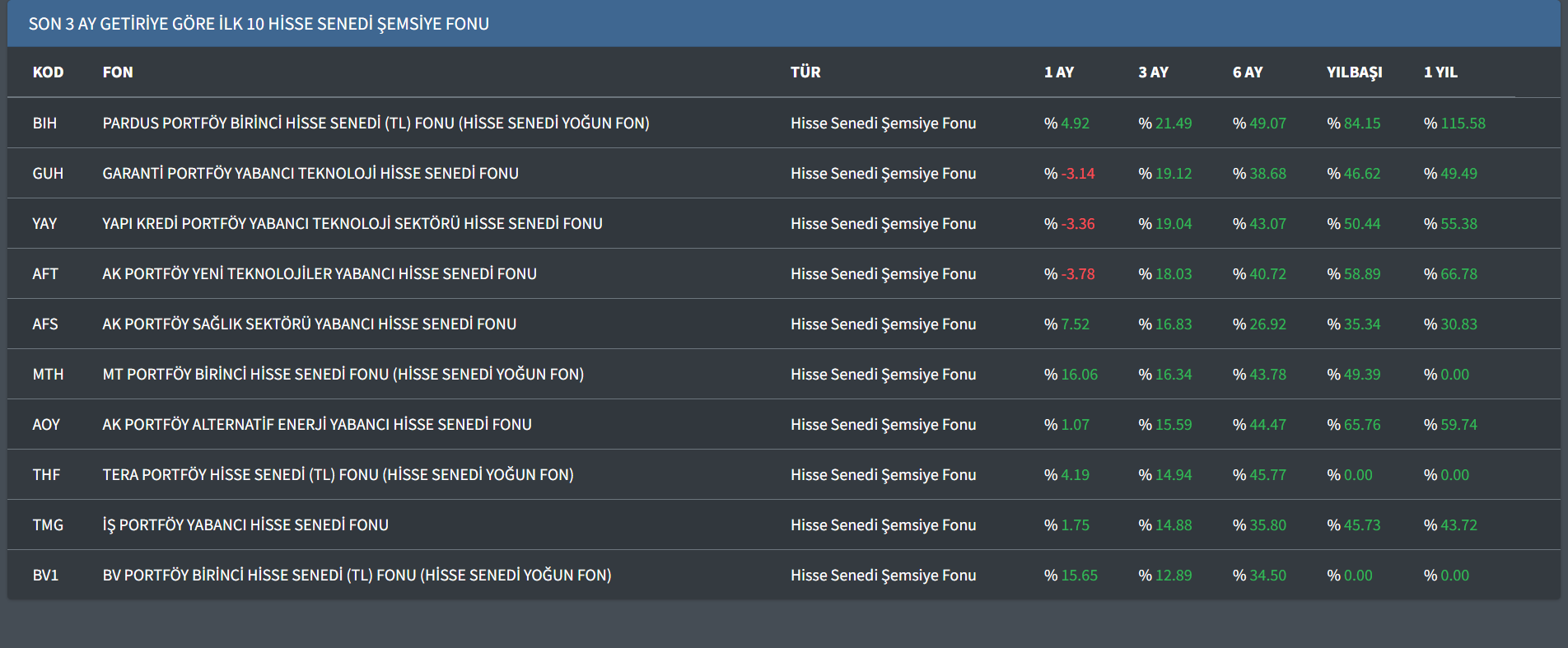
Task: Click the MTH fund code
Action: pos(48,375)
